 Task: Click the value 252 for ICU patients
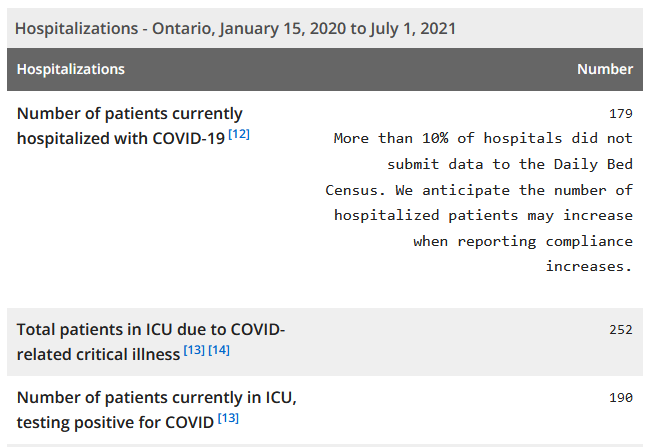(621, 330)
